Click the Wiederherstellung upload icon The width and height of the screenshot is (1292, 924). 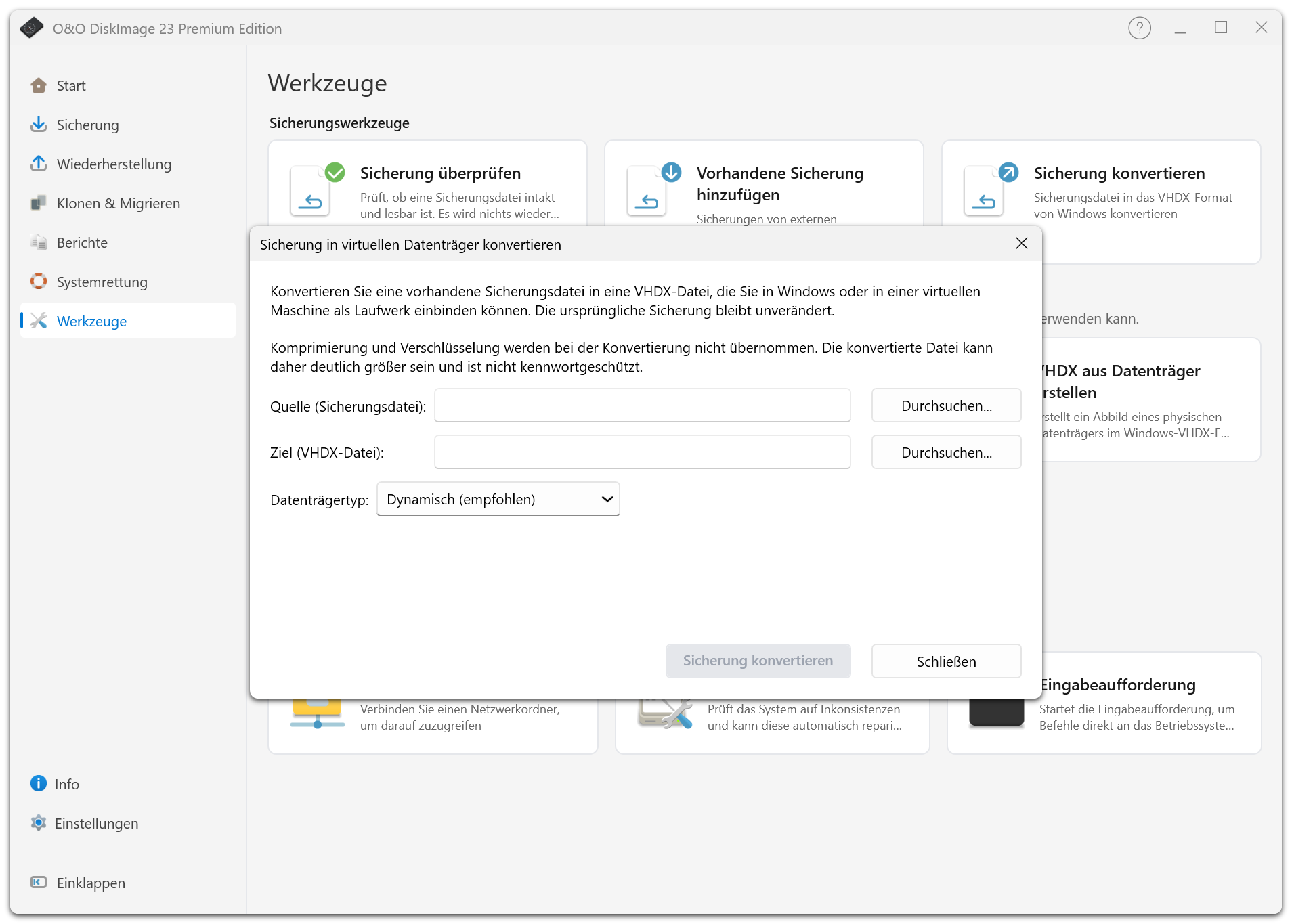pos(39,164)
